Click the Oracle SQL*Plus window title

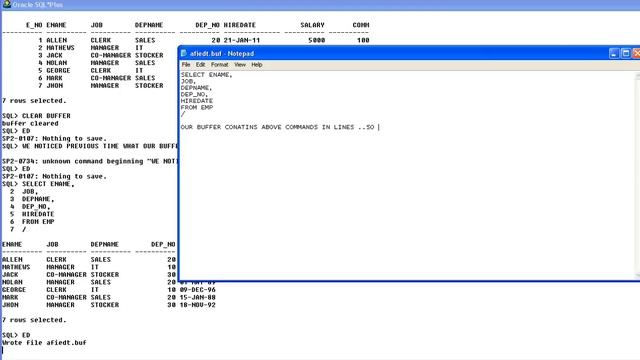(38, 5)
